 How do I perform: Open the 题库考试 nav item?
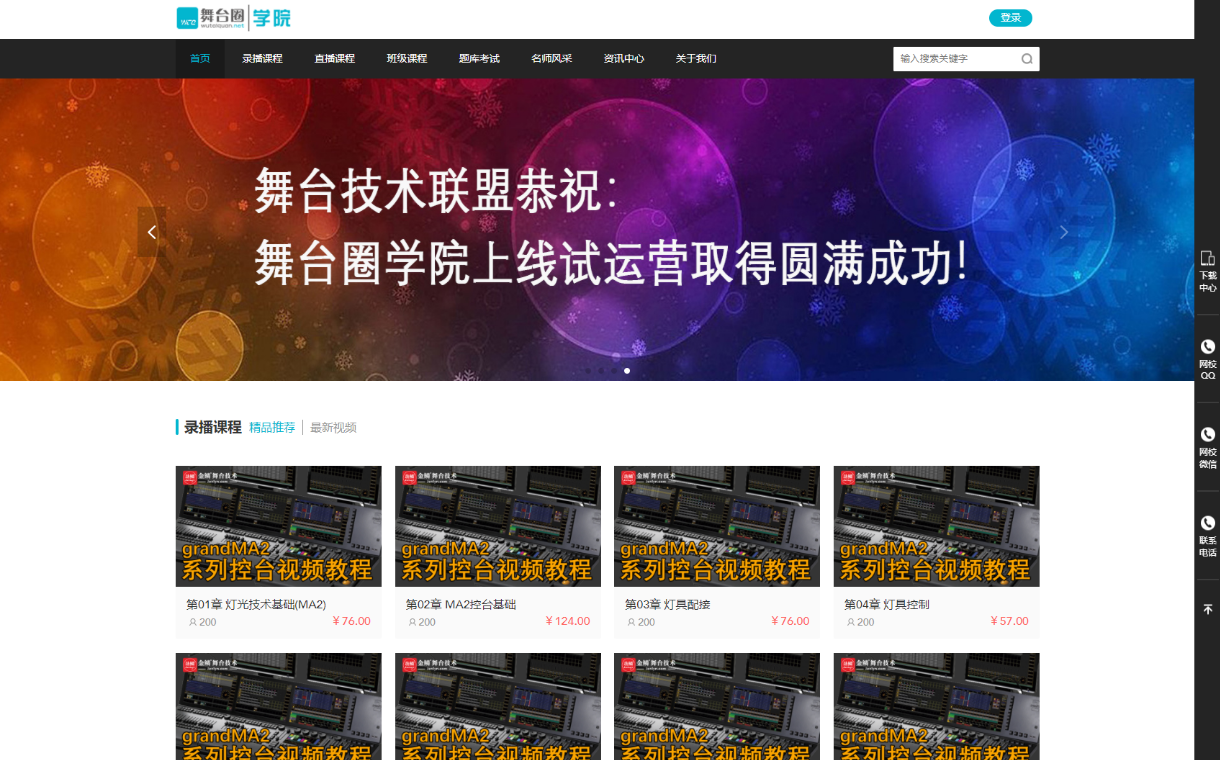(479, 59)
